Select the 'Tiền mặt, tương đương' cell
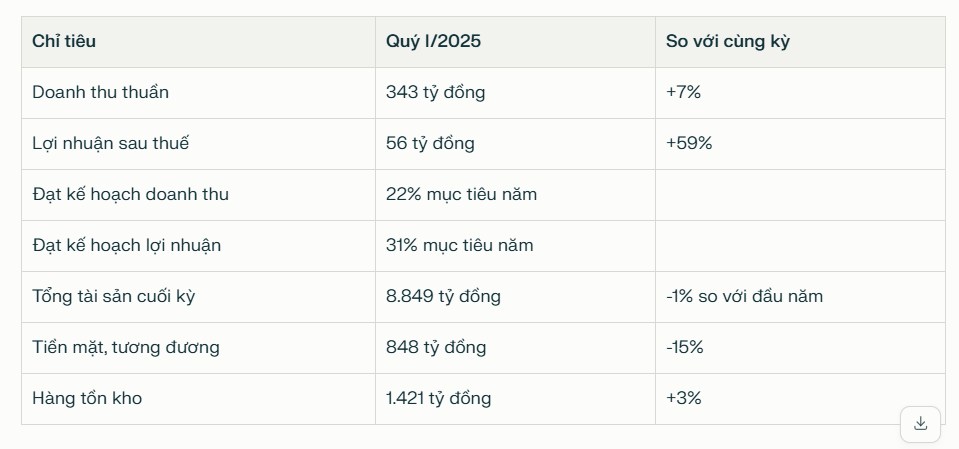 point(125,347)
